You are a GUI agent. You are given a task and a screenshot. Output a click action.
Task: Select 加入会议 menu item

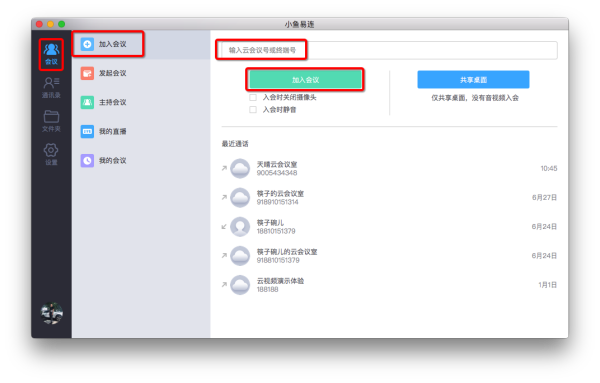141,44
